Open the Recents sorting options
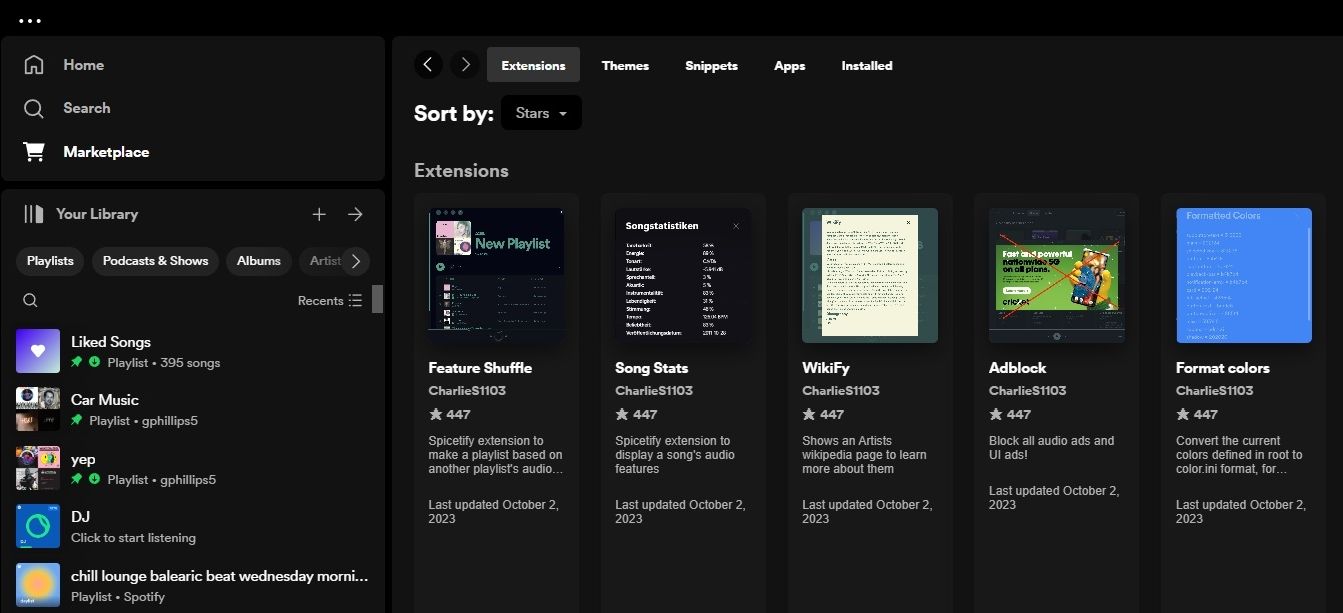This screenshot has width=1343, height=613. coord(330,300)
